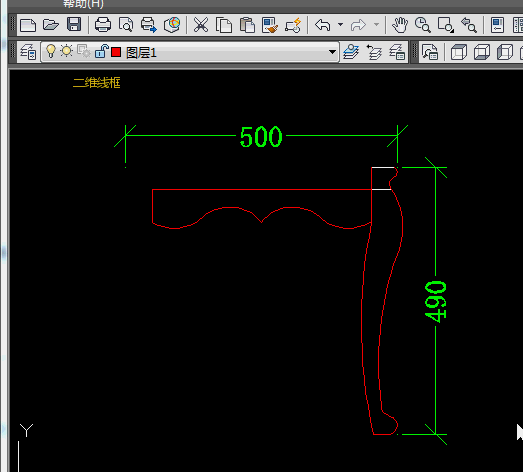523x472 pixels.
Task: Click the 二维线框 visual style label
Action: click(x=96, y=83)
